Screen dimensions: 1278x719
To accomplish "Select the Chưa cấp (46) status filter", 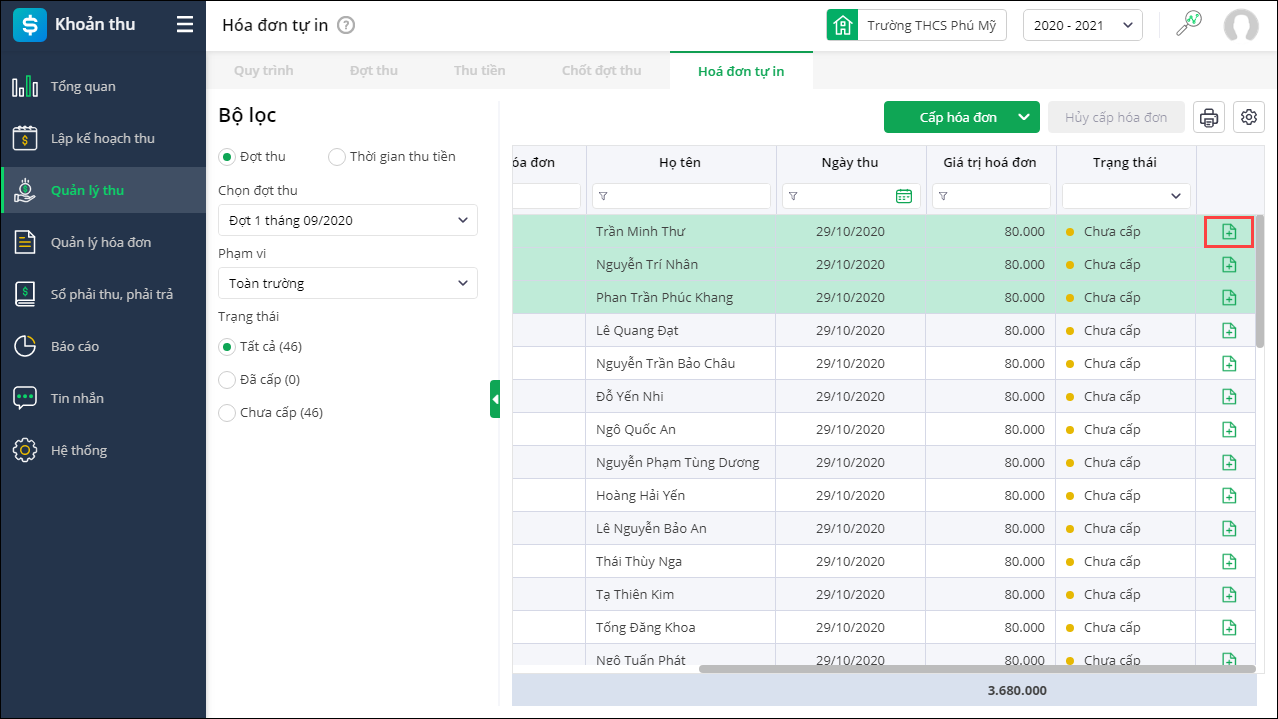I will pyautogui.click(x=227, y=413).
